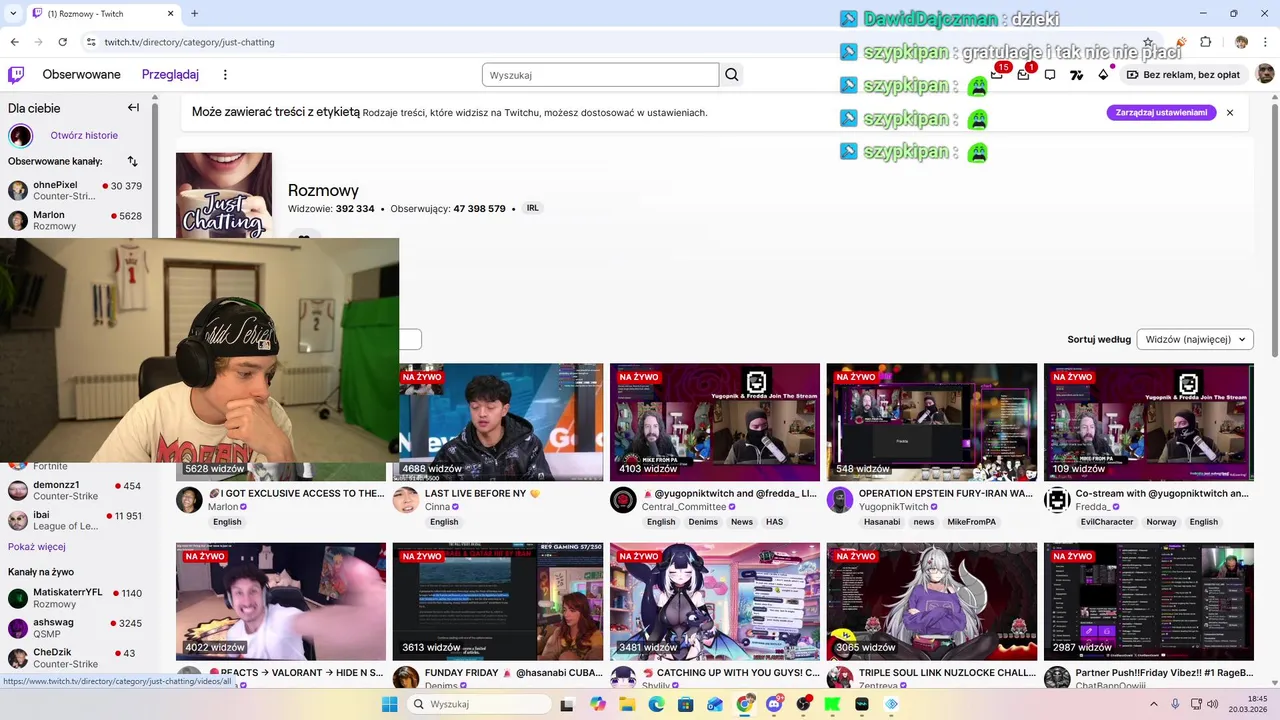1280x720 pixels.
Task: Open Twitch user avatar menu
Action: point(1265,75)
